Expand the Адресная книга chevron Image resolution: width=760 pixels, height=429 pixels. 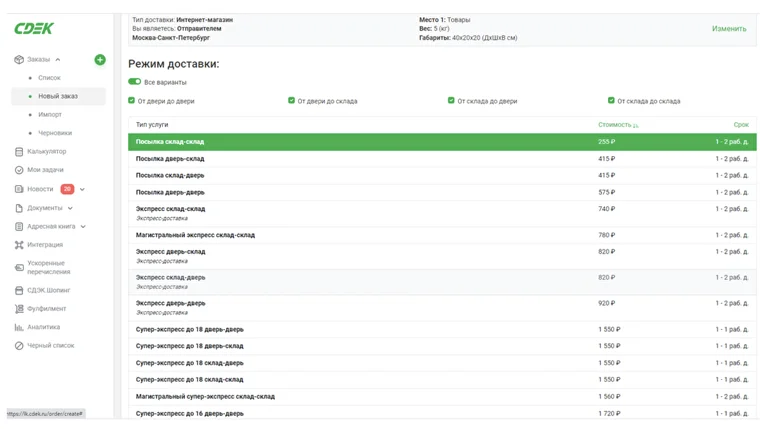pyautogui.click(x=83, y=226)
